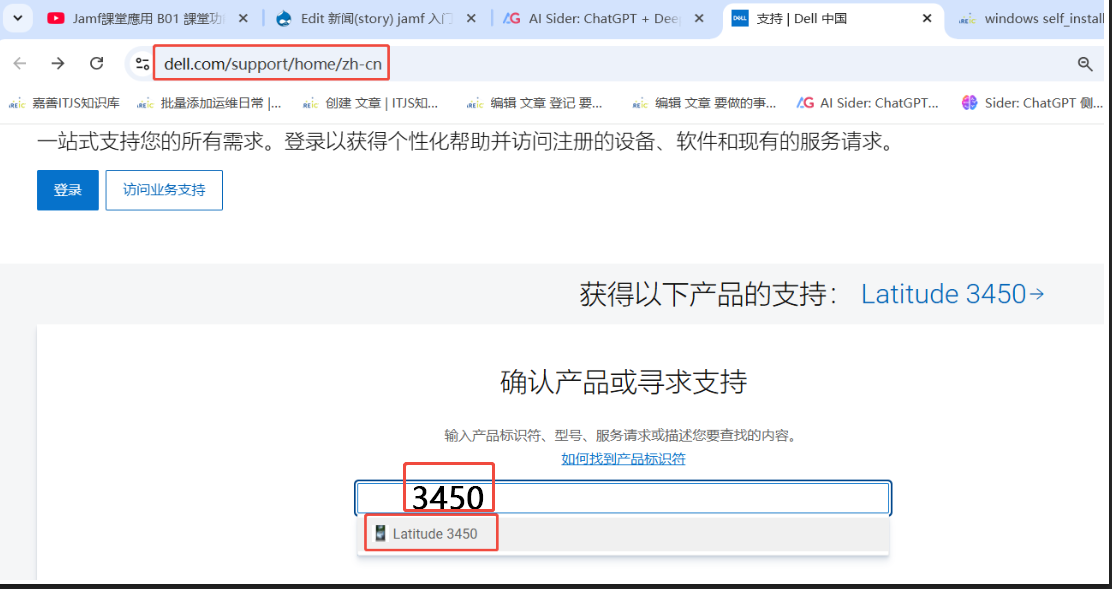Close the Jamf課堂應用 YouTube tab
This screenshot has width=1112, height=589.
243,19
